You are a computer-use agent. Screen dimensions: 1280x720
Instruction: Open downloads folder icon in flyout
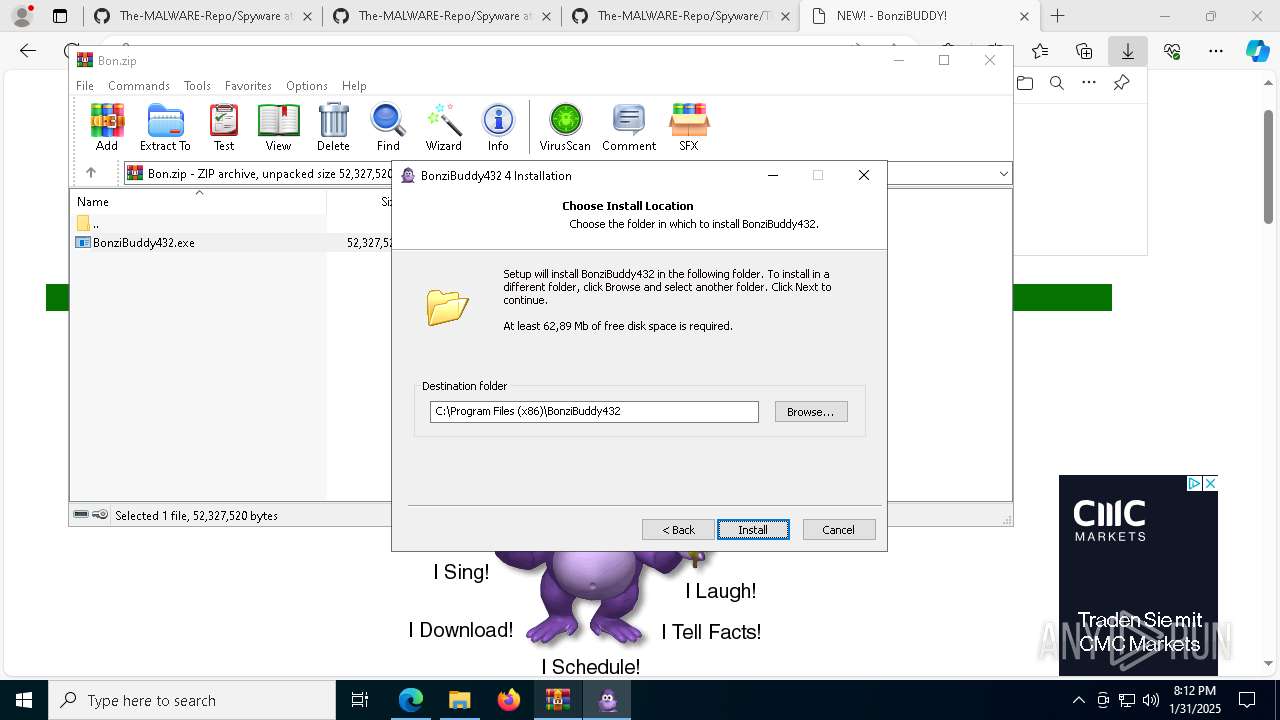pos(1025,83)
